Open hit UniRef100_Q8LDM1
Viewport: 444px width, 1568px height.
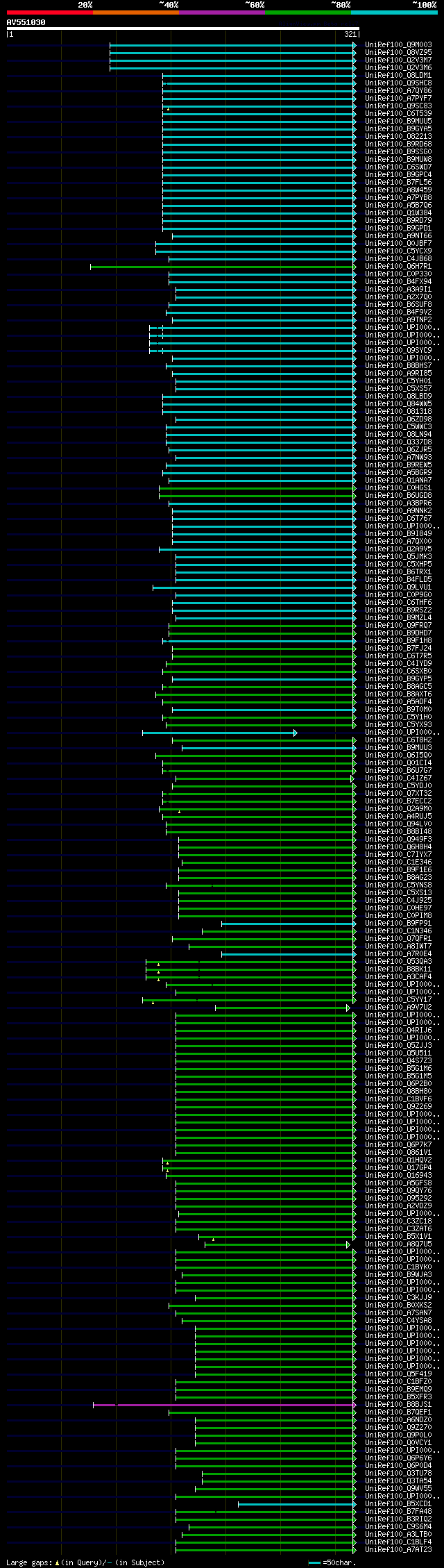point(398,76)
